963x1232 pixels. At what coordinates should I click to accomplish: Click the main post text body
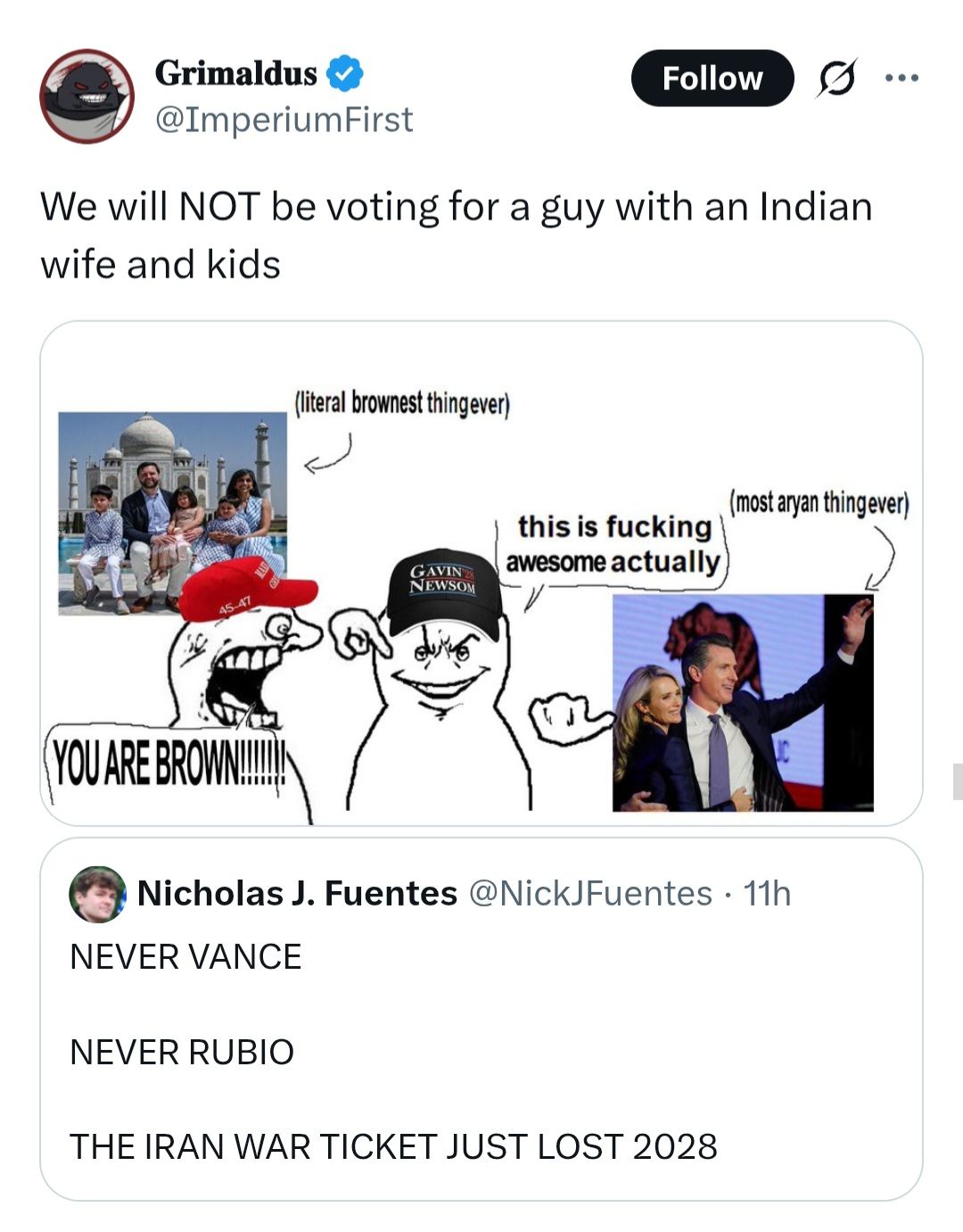click(455, 235)
